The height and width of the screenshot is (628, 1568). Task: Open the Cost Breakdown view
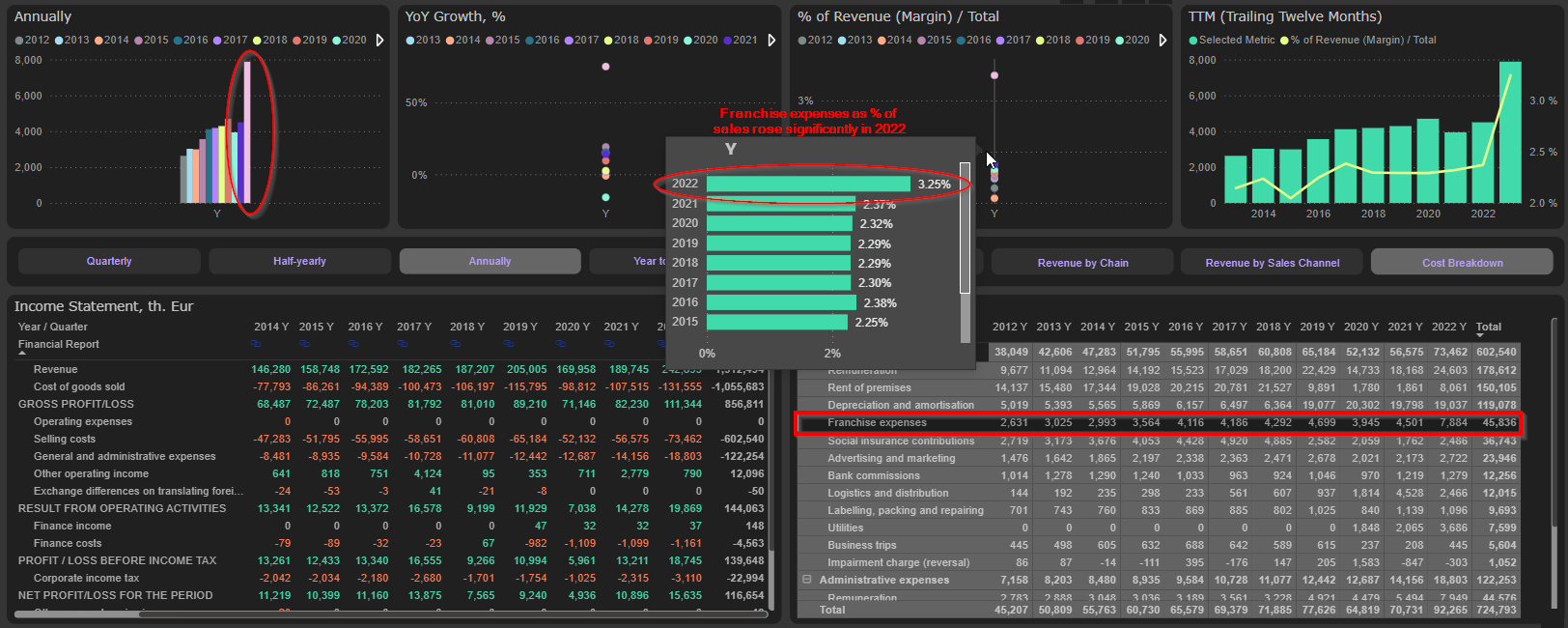tap(1462, 263)
